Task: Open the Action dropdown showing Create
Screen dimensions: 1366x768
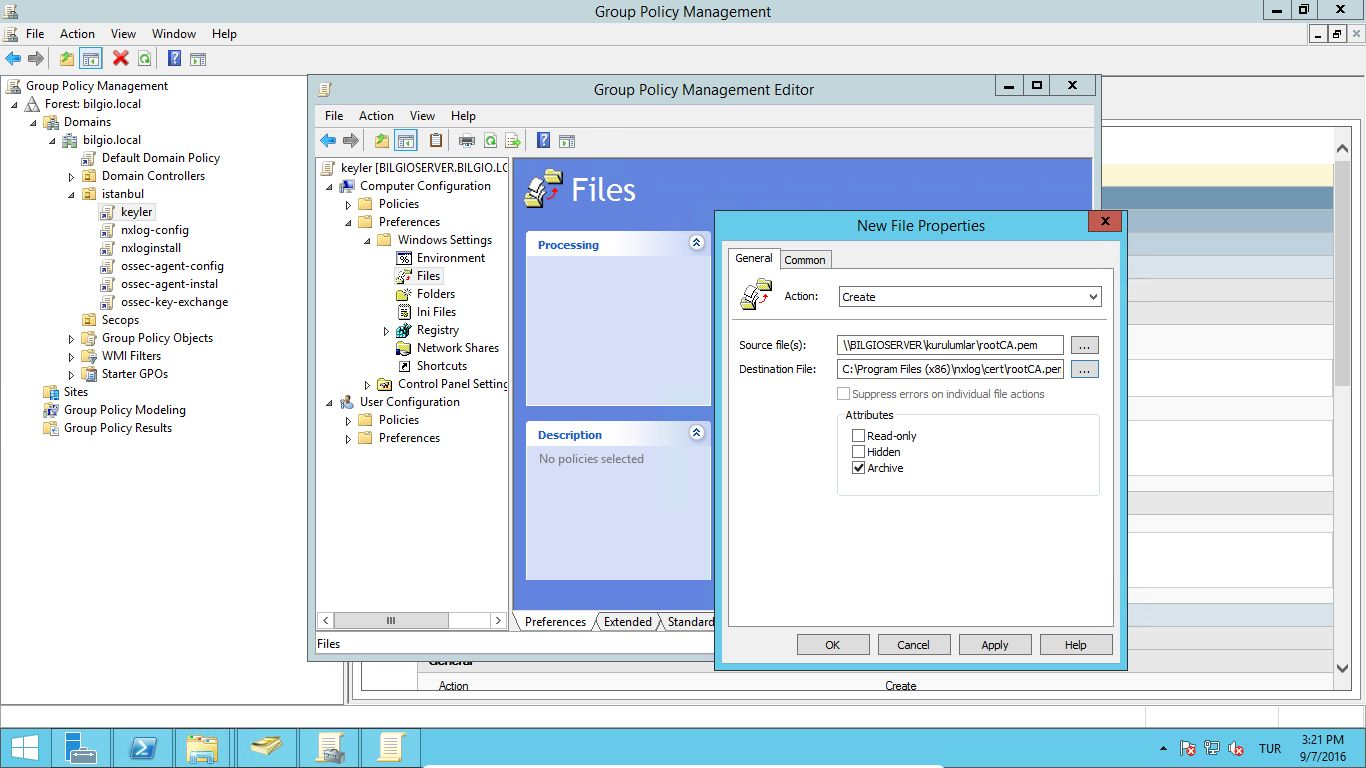Action: pyautogui.click(x=970, y=297)
